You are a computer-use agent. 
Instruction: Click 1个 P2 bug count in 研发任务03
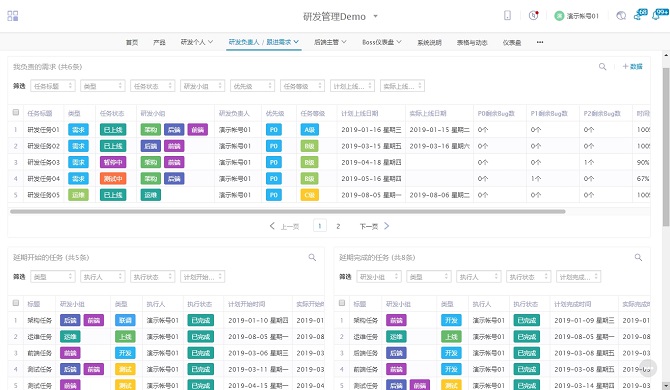589,162
